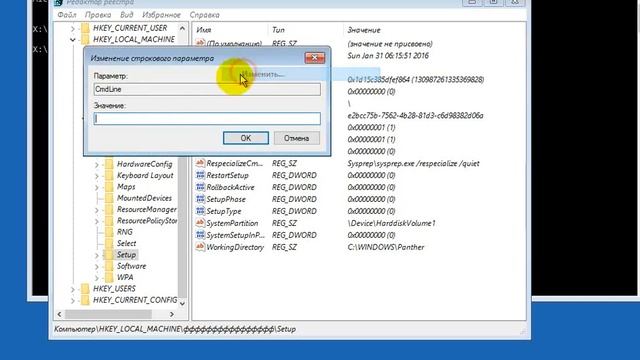Open the Избранное menu

(161, 15)
